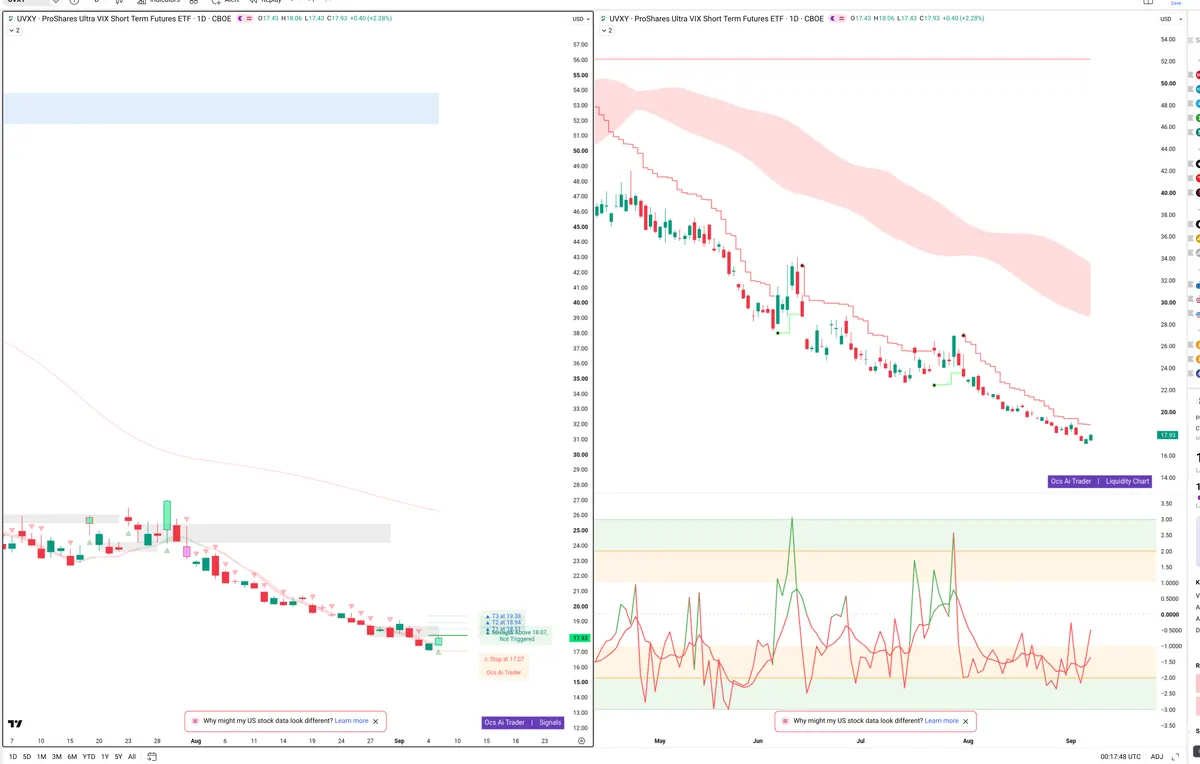1200x764 pixels.
Task: Click the 50.00 level on left price axis
Action: click(x=580, y=151)
